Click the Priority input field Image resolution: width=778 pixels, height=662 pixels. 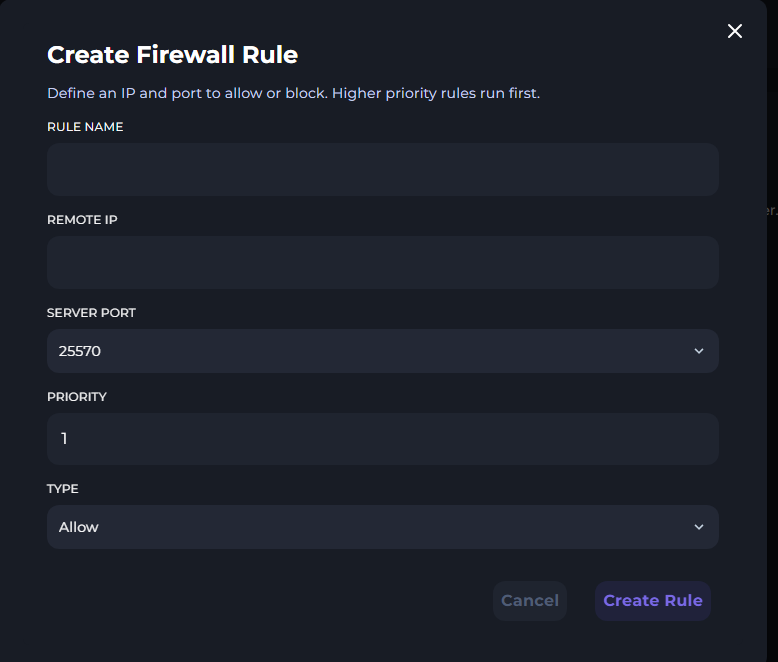click(382, 439)
